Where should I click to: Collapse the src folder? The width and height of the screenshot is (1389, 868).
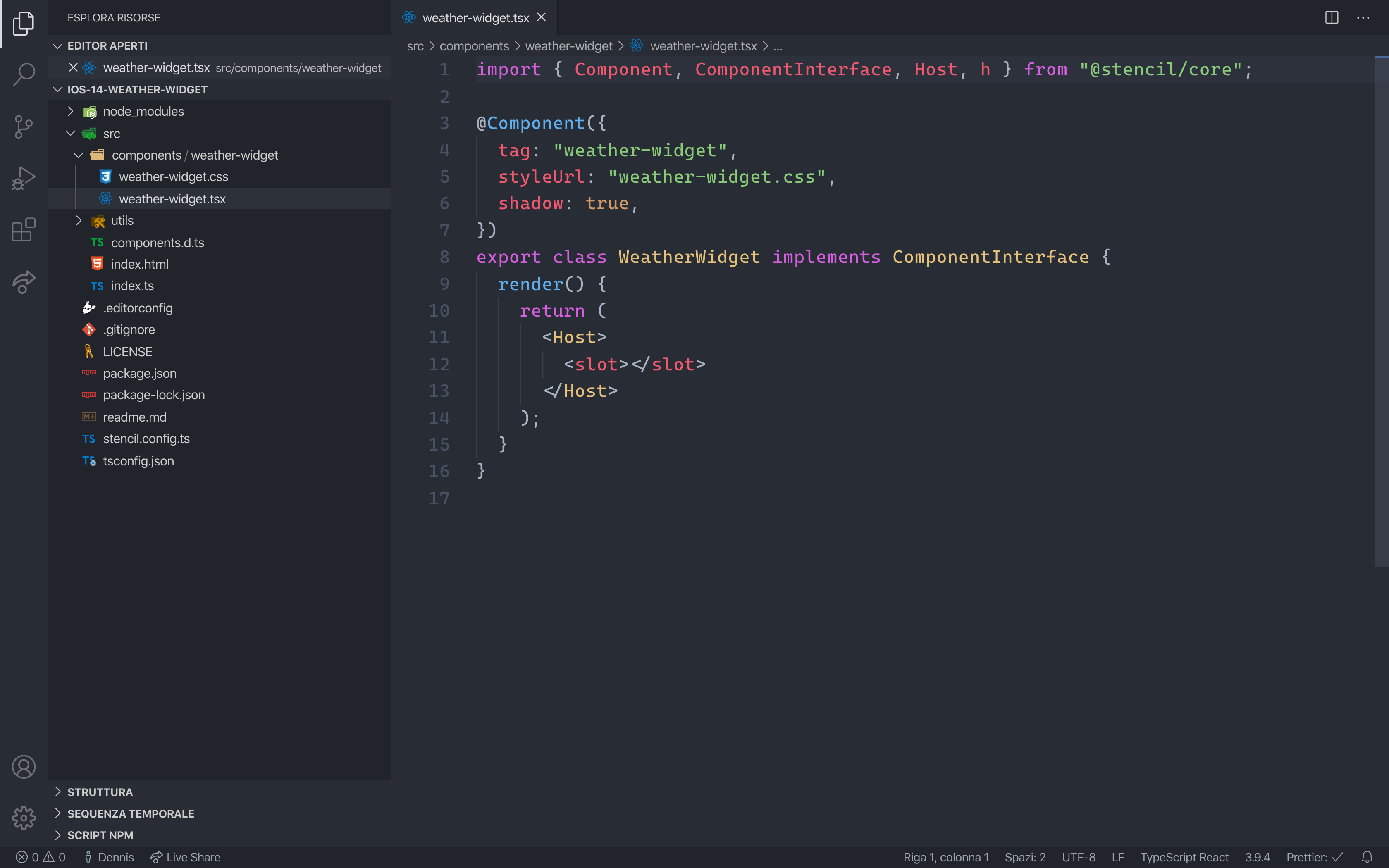pyautogui.click(x=219, y=133)
